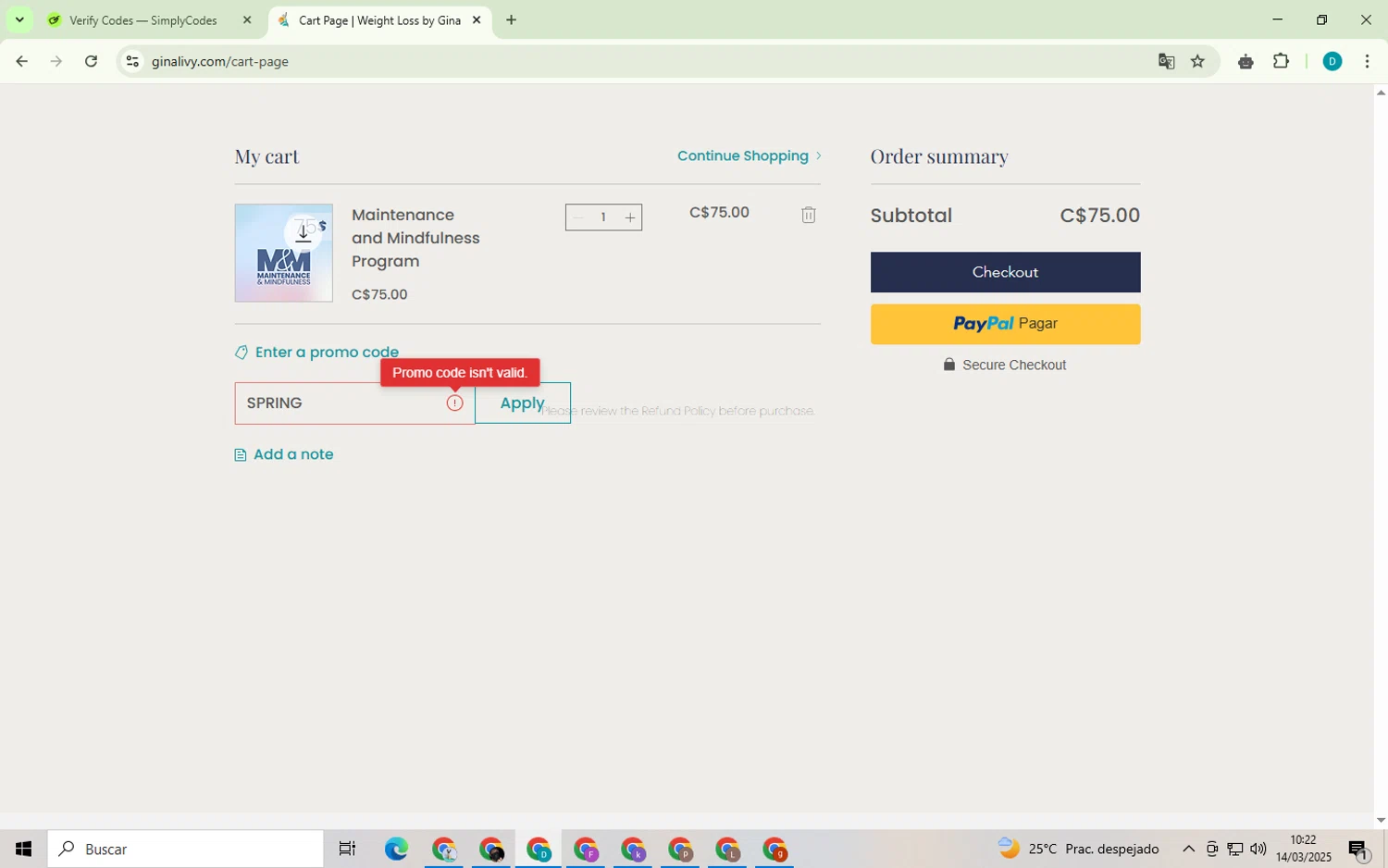The height and width of the screenshot is (868, 1388).
Task: Open the site information icon in the address bar
Action: click(x=132, y=61)
